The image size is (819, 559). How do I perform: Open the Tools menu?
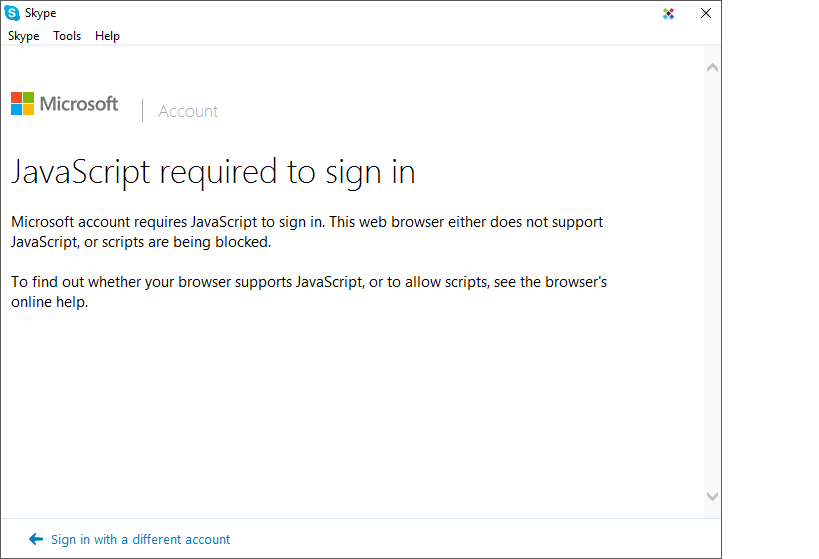coord(67,36)
